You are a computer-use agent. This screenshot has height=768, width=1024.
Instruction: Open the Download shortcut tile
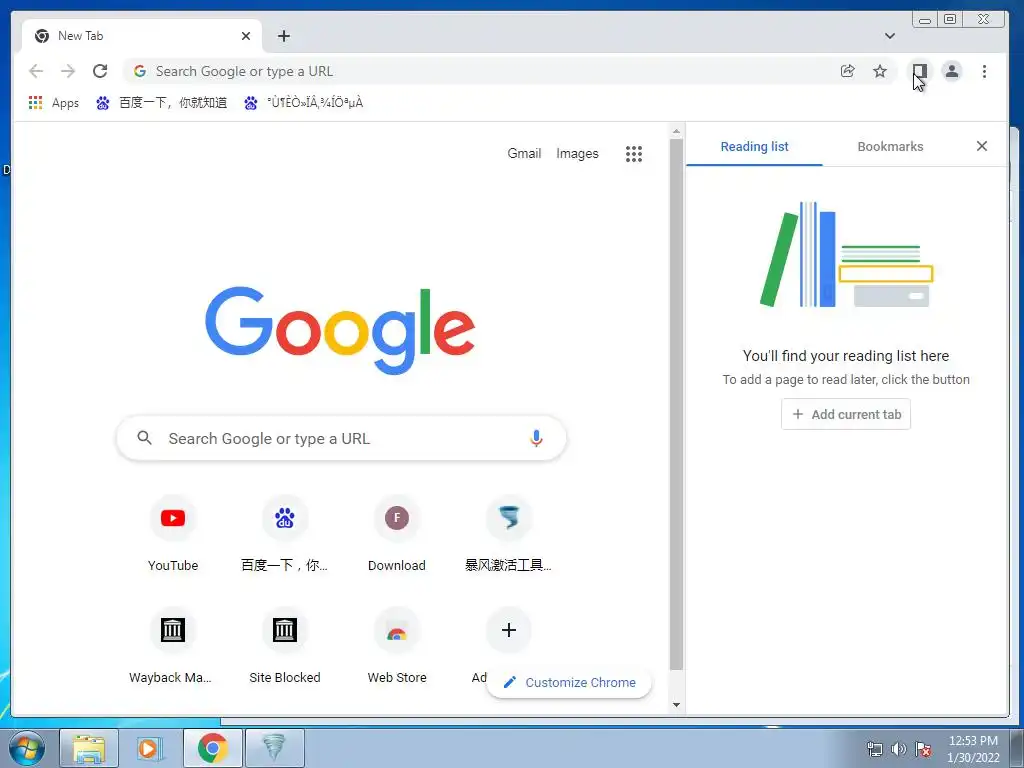[x=396, y=534]
